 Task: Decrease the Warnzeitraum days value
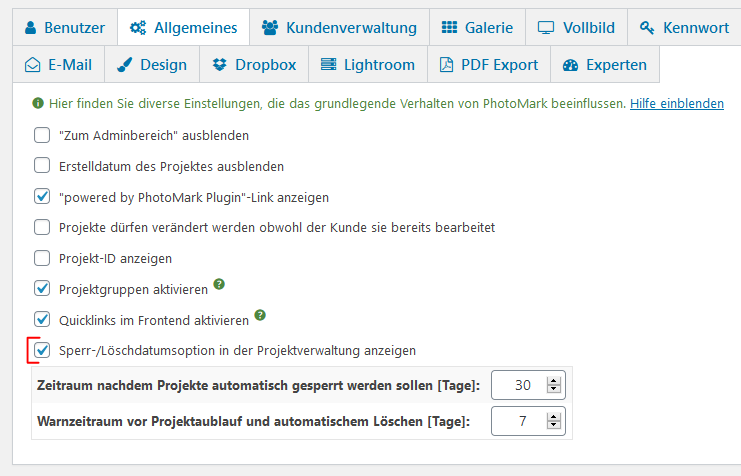tap(555, 427)
